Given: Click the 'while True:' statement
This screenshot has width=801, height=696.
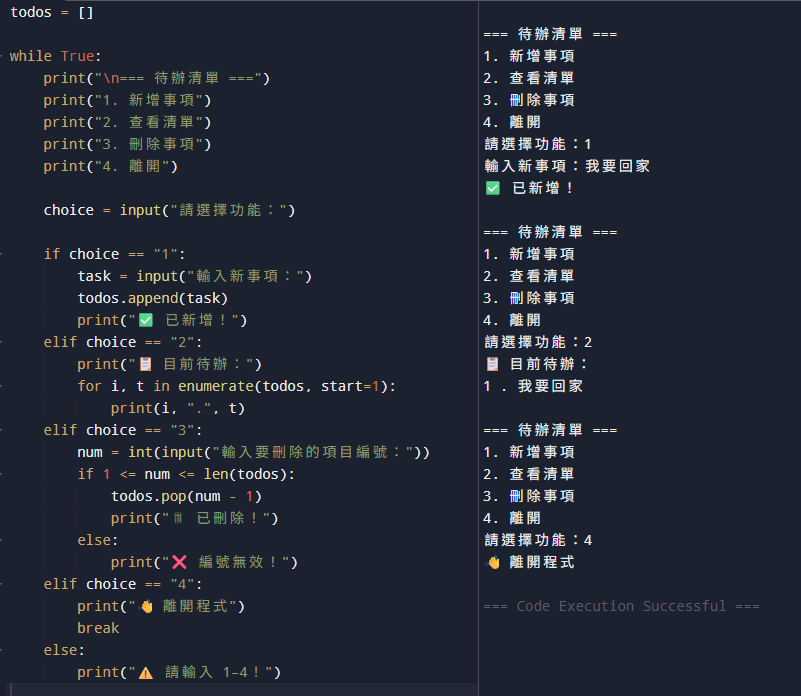Looking at the screenshot, I should pos(56,56).
